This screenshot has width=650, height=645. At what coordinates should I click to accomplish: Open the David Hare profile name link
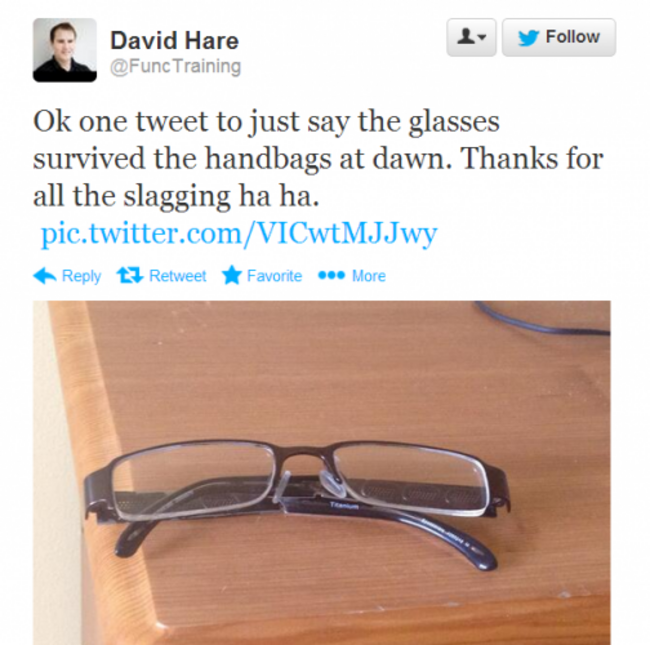point(174,40)
